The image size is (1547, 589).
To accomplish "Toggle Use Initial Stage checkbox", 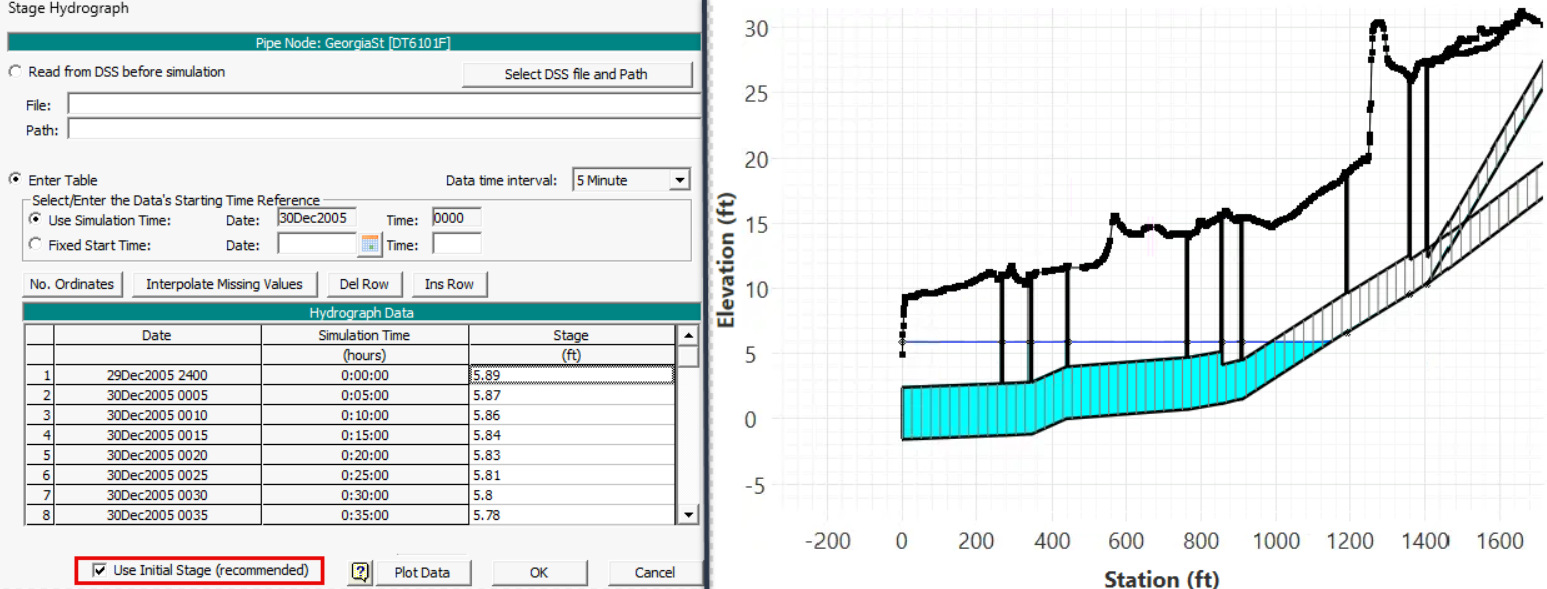I will pyautogui.click(x=99, y=570).
